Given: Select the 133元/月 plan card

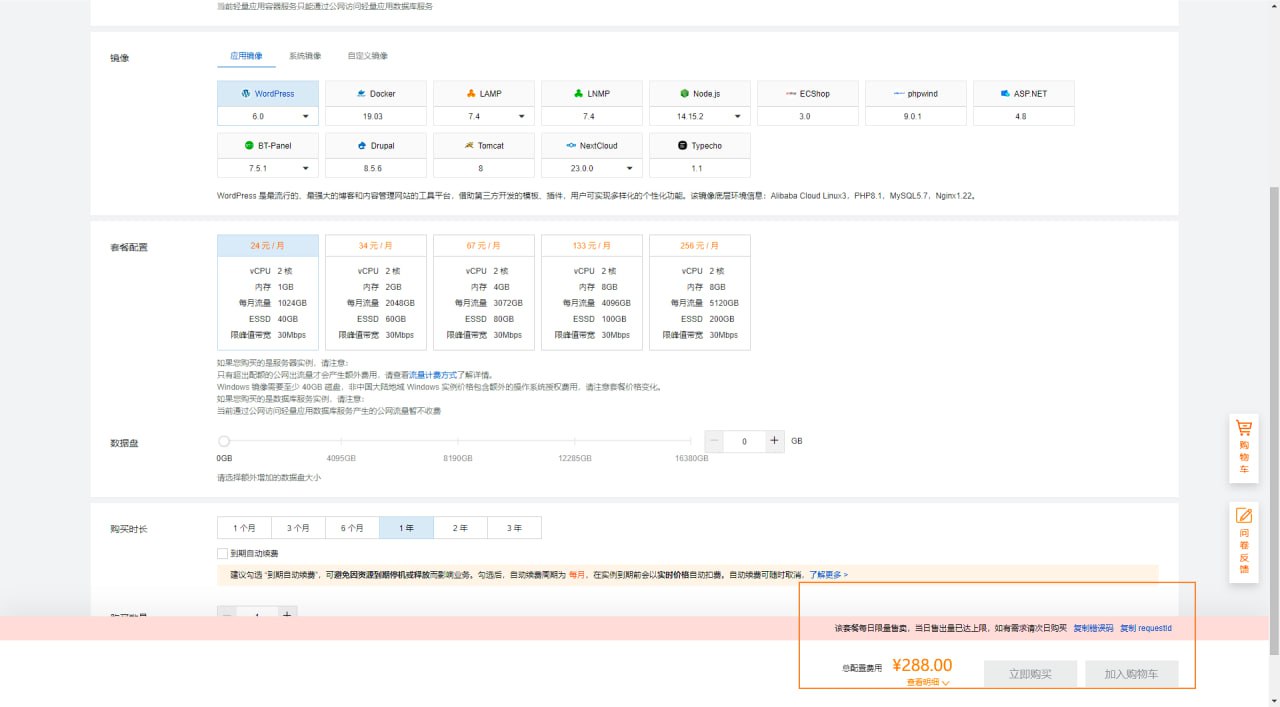Looking at the screenshot, I should [592, 293].
